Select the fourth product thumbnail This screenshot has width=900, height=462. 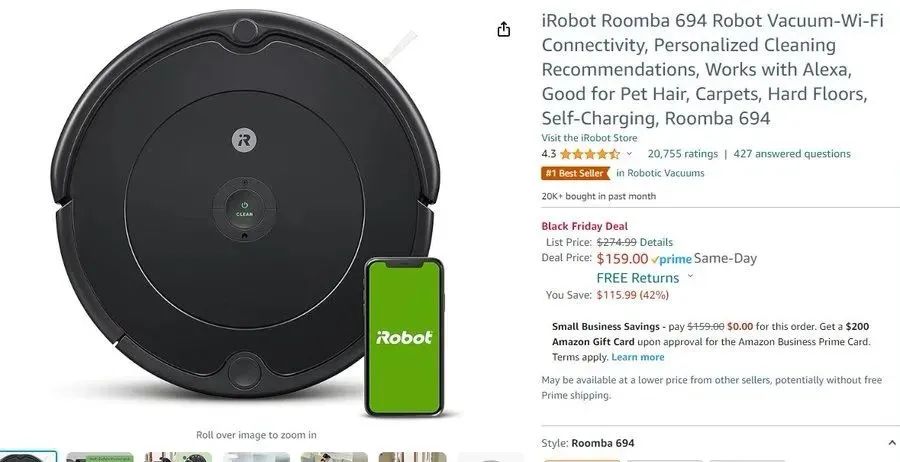click(256, 457)
